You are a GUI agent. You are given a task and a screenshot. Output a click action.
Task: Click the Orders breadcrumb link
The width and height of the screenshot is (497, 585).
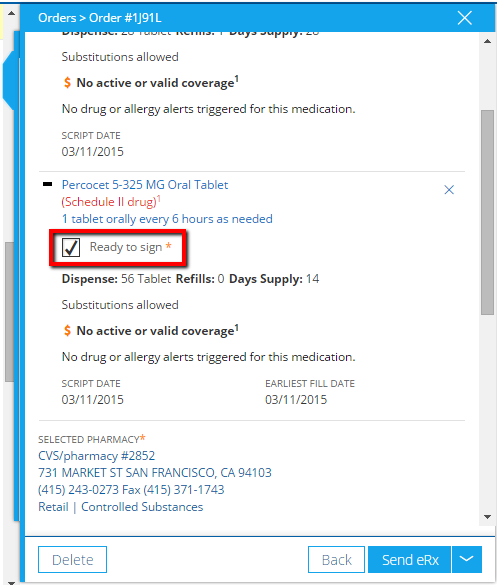click(x=57, y=18)
